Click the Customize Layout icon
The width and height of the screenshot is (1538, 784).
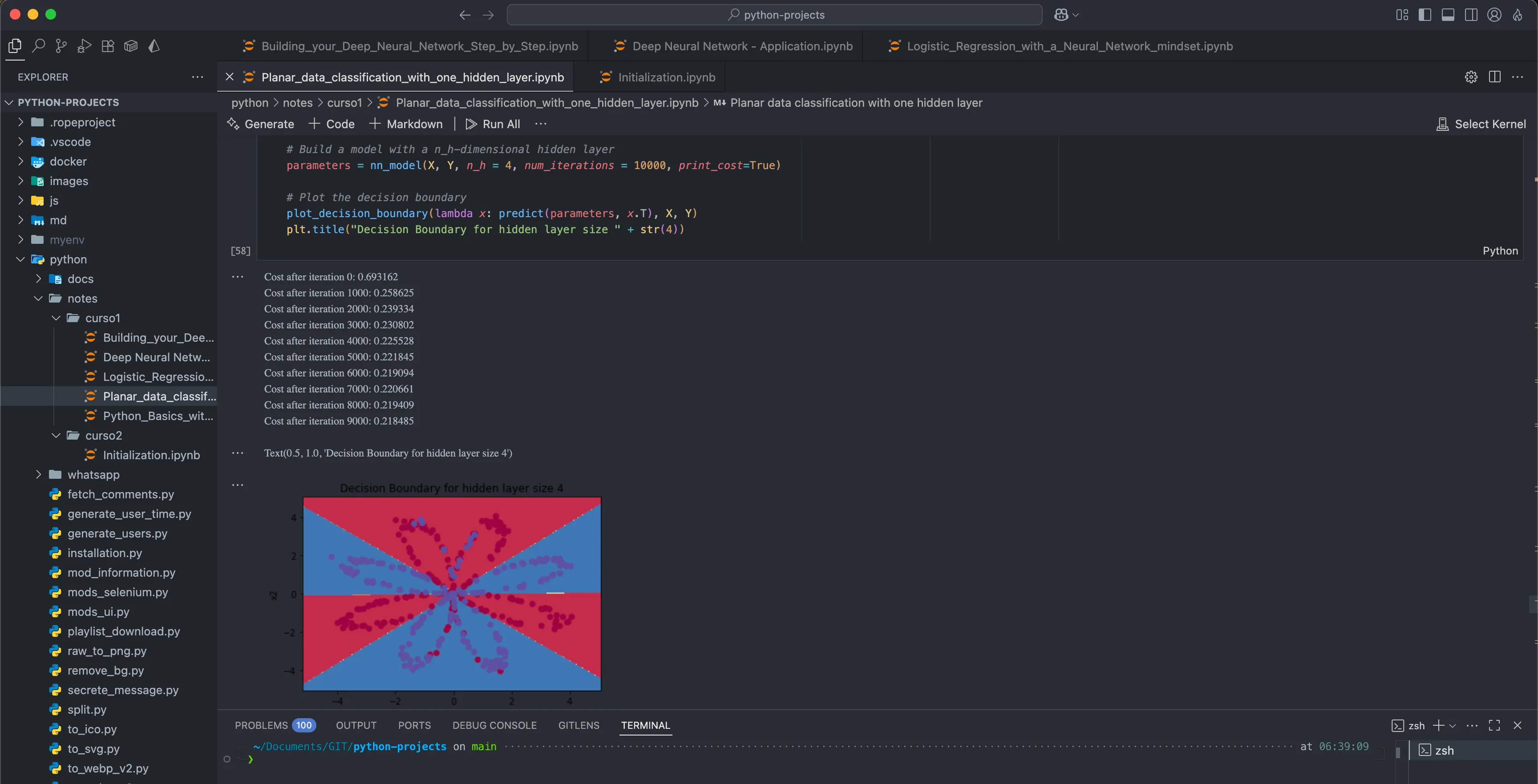1402,15
